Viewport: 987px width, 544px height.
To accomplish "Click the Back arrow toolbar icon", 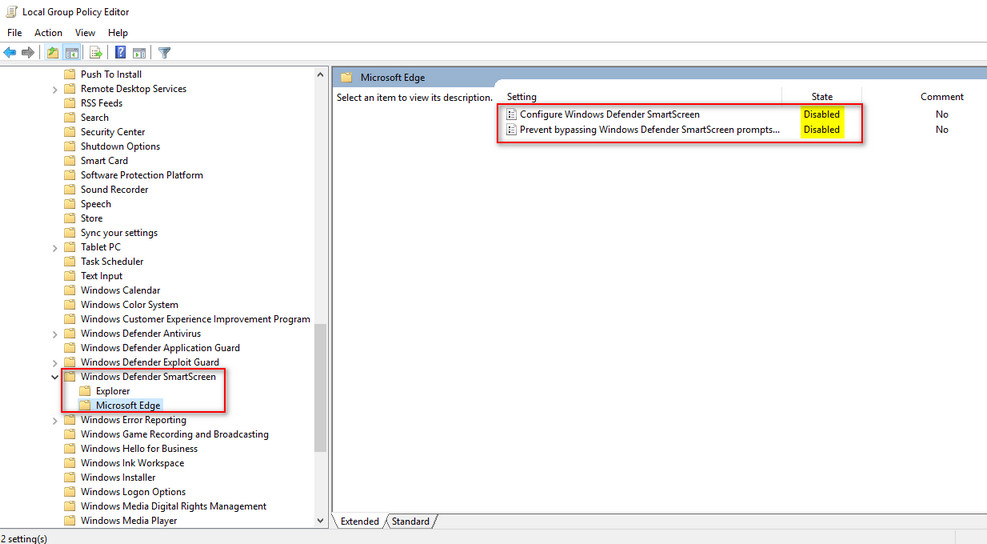I will coord(10,53).
